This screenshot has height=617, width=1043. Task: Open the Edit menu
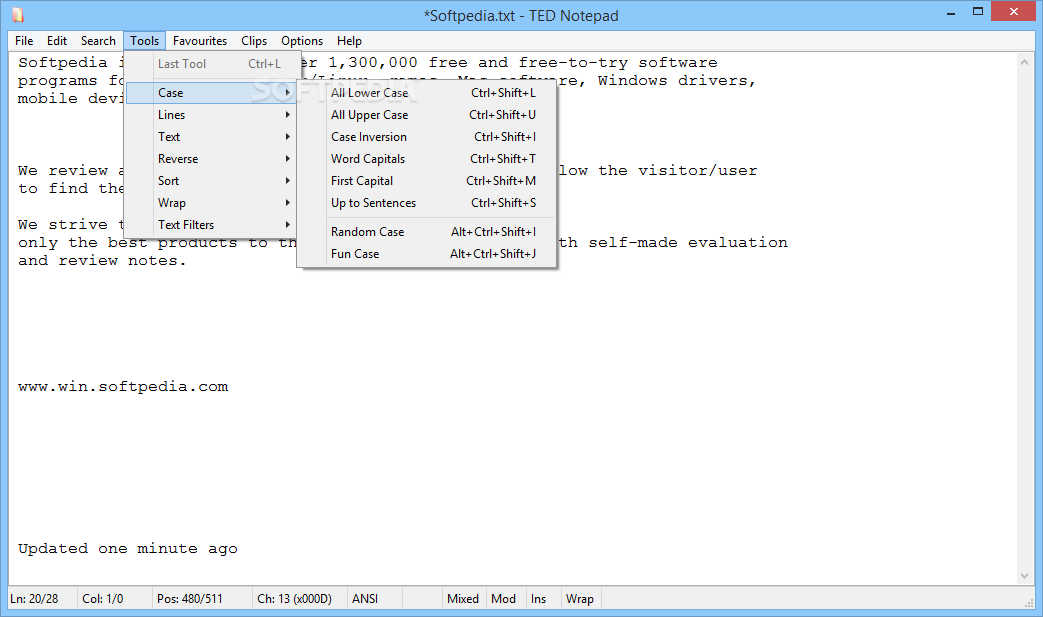[57, 41]
